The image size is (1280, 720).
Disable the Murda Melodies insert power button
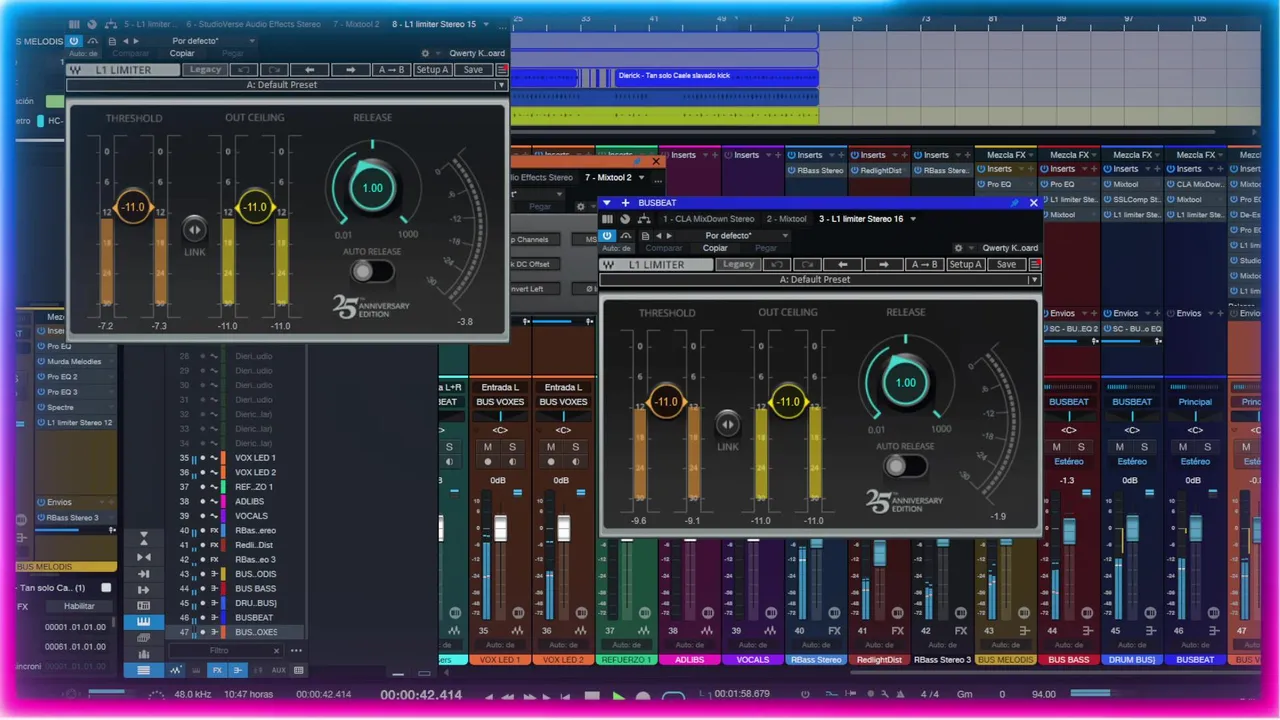click(41, 362)
